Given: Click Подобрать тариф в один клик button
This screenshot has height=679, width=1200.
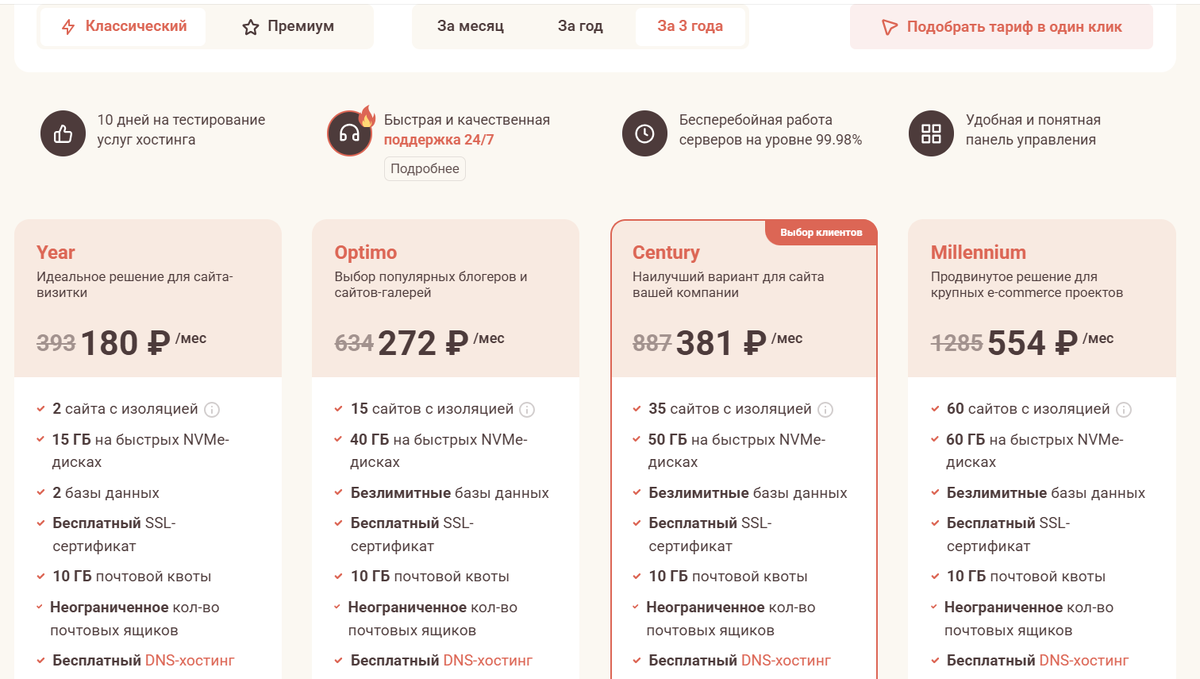Looking at the screenshot, I should (1001, 27).
